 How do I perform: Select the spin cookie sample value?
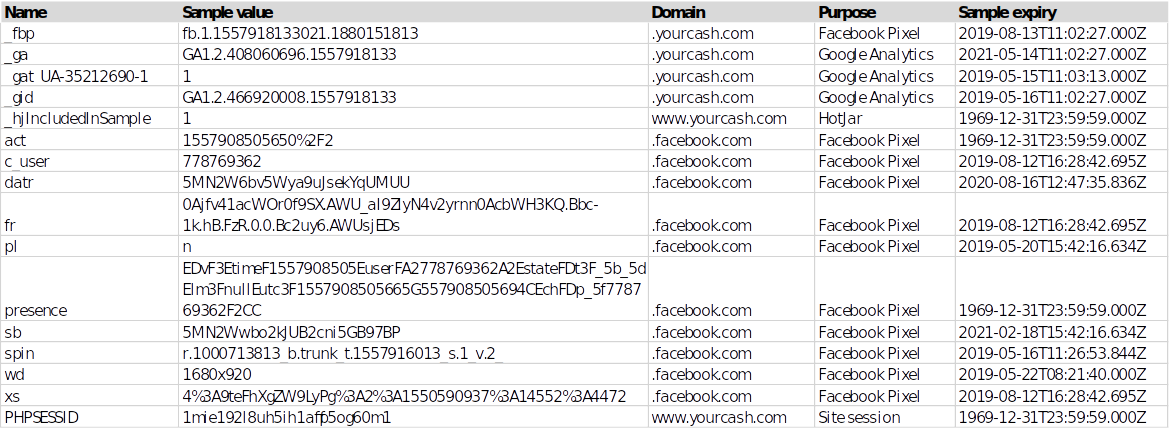pos(339,353)
